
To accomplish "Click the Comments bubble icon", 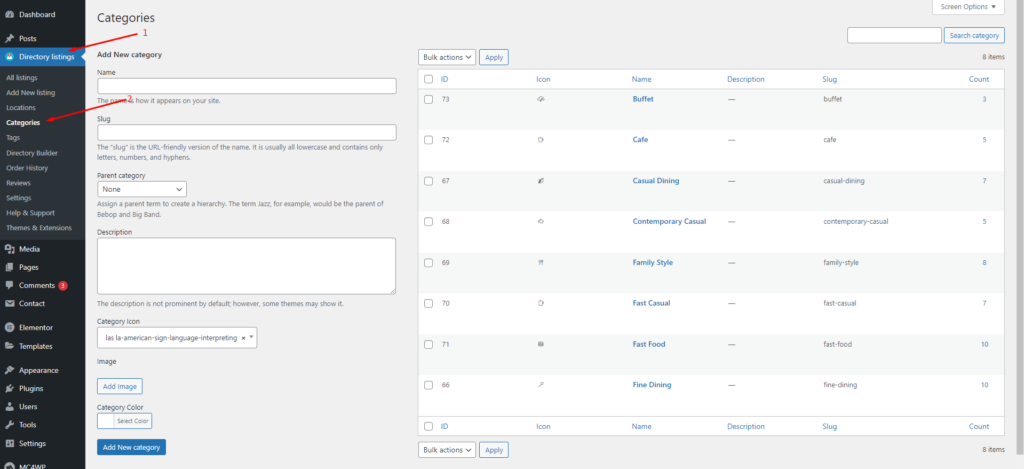I will [x=10, y=285].
